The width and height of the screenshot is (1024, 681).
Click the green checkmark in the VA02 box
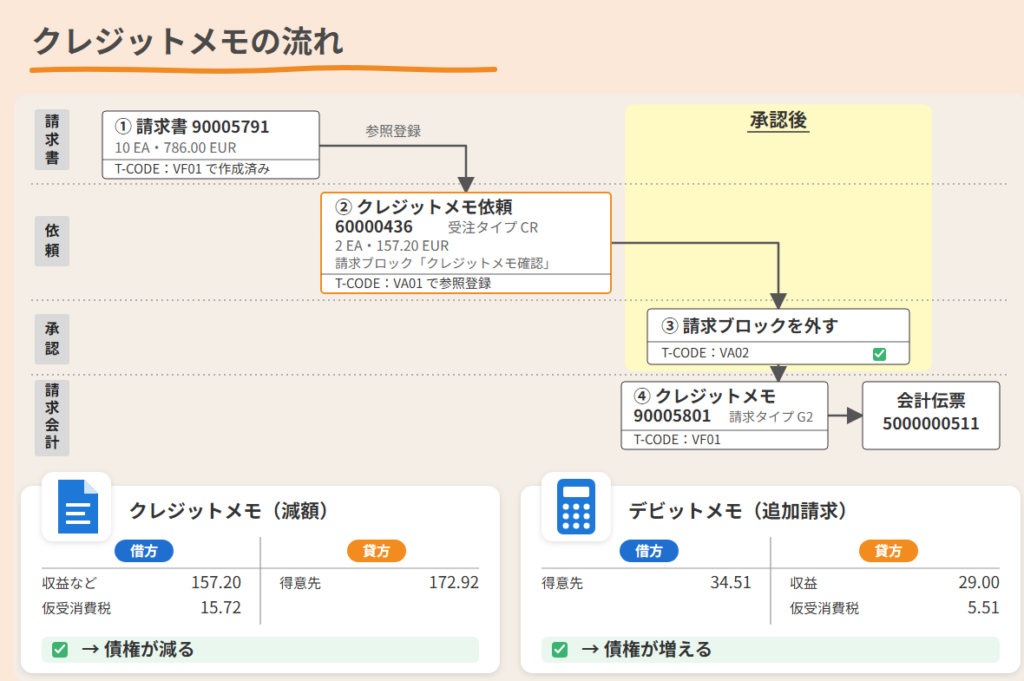coord(879,354)
